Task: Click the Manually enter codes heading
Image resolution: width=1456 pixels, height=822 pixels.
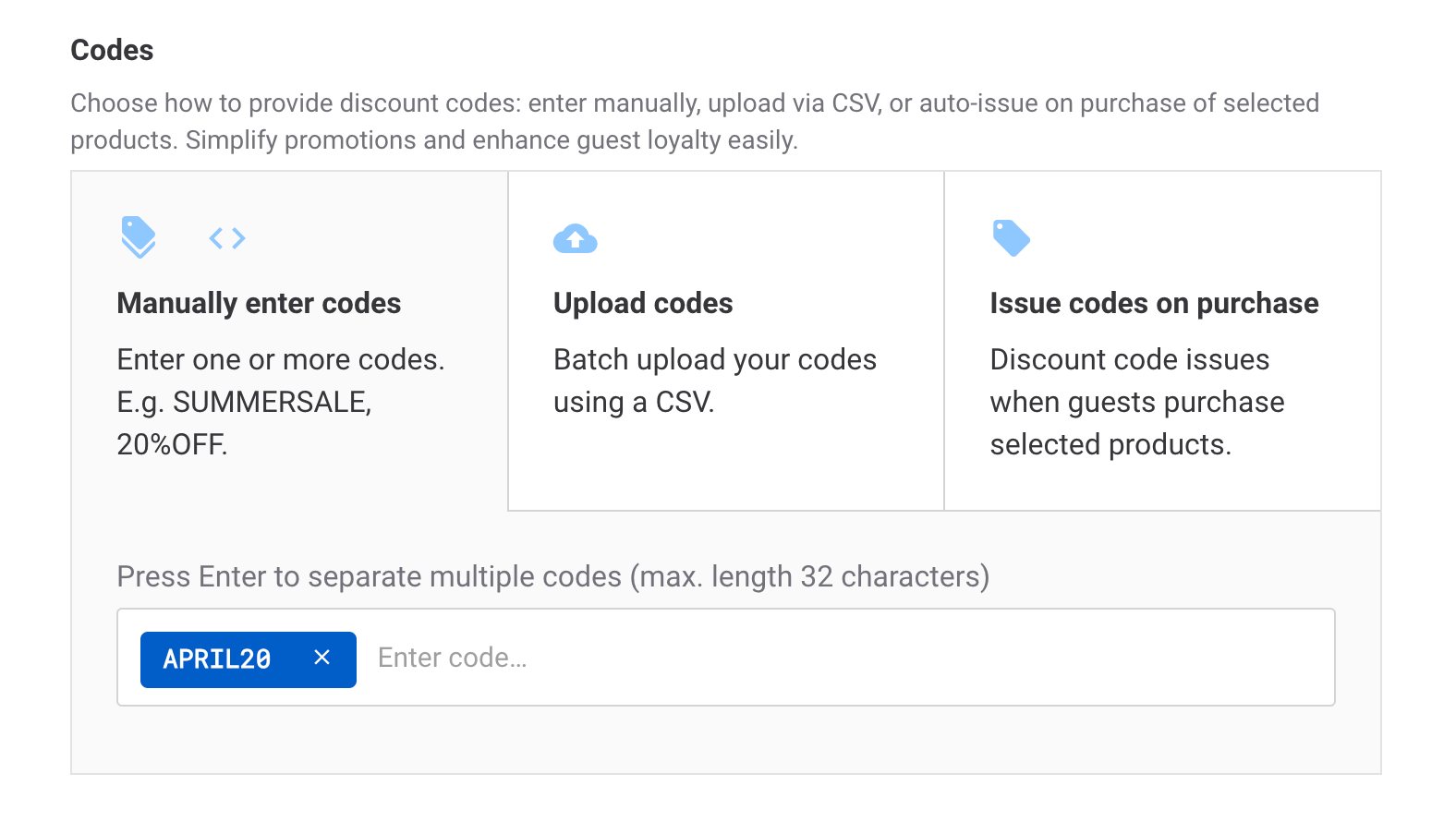Action: click(259, 303)
